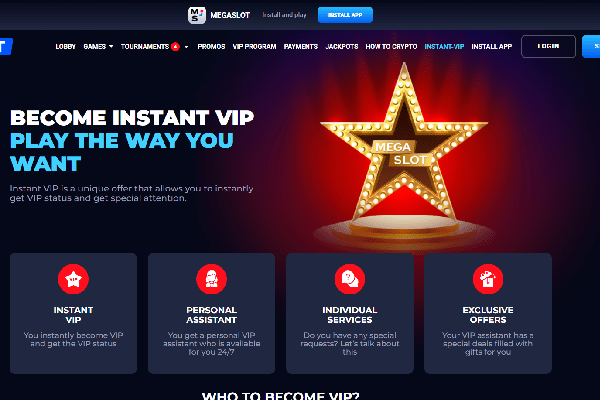Open the Lobby menu item
600x400 pixels.
pyautogui.click(x=65, y=46)
